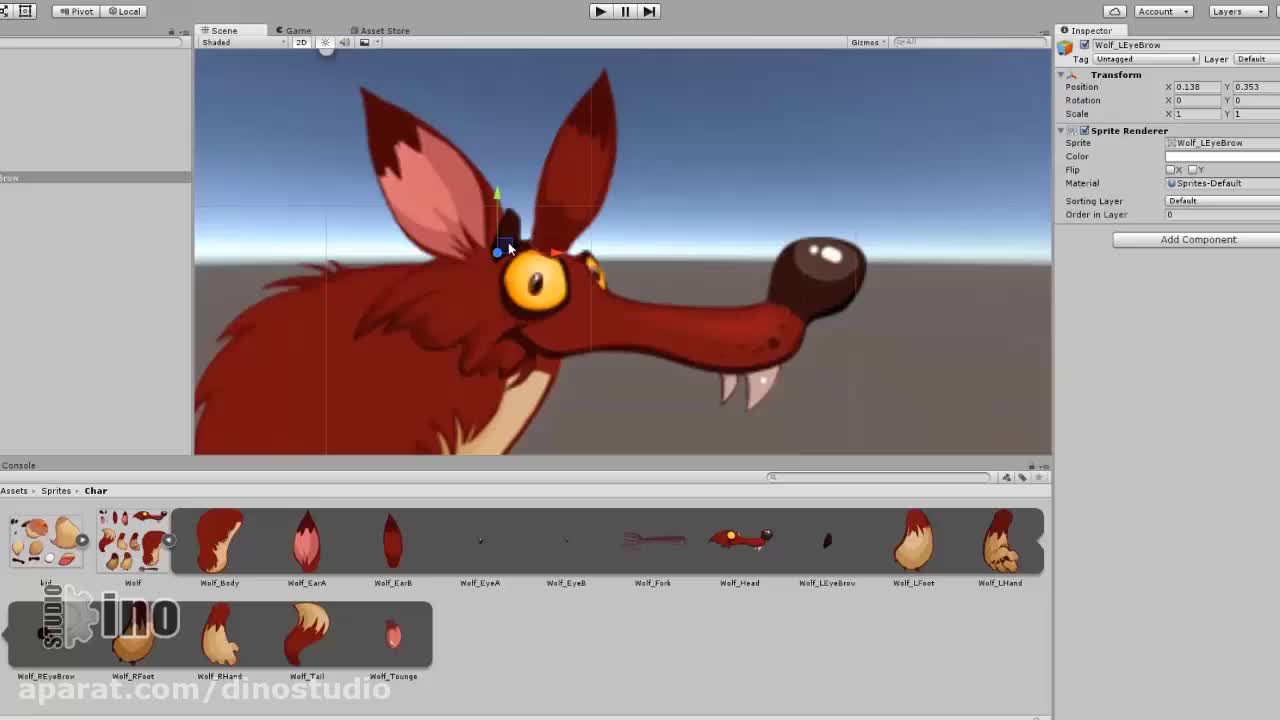
Task: Select the Rect transform tool icon
Action: click(26, 11)
